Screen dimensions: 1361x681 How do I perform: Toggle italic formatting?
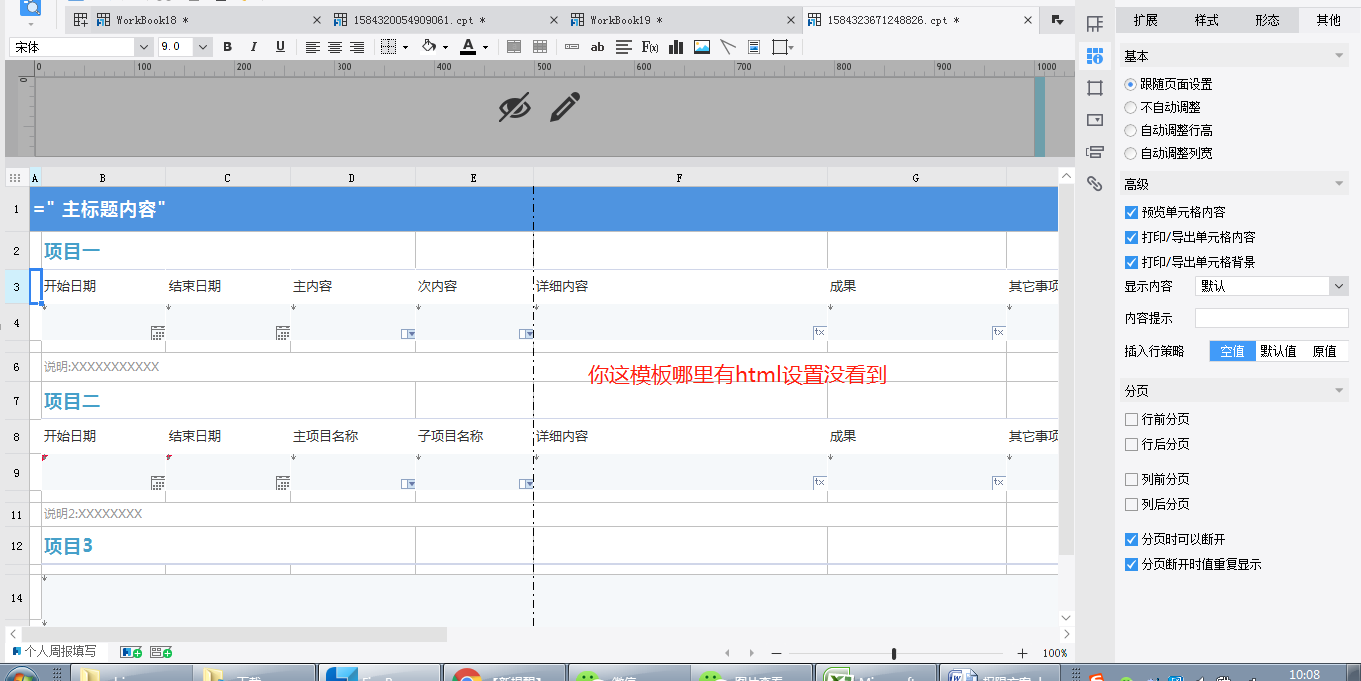tap(253, 47)
